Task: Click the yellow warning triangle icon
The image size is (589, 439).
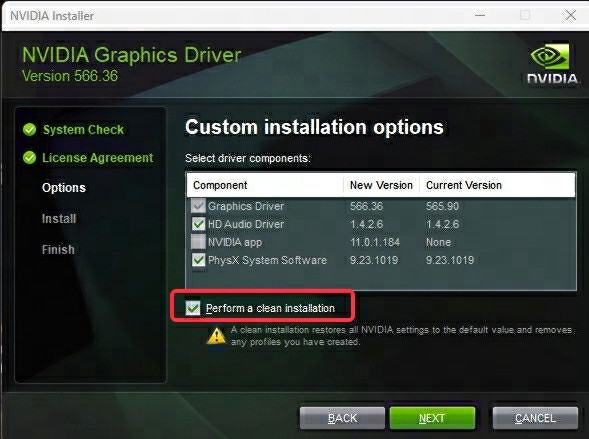Action: 216,335
